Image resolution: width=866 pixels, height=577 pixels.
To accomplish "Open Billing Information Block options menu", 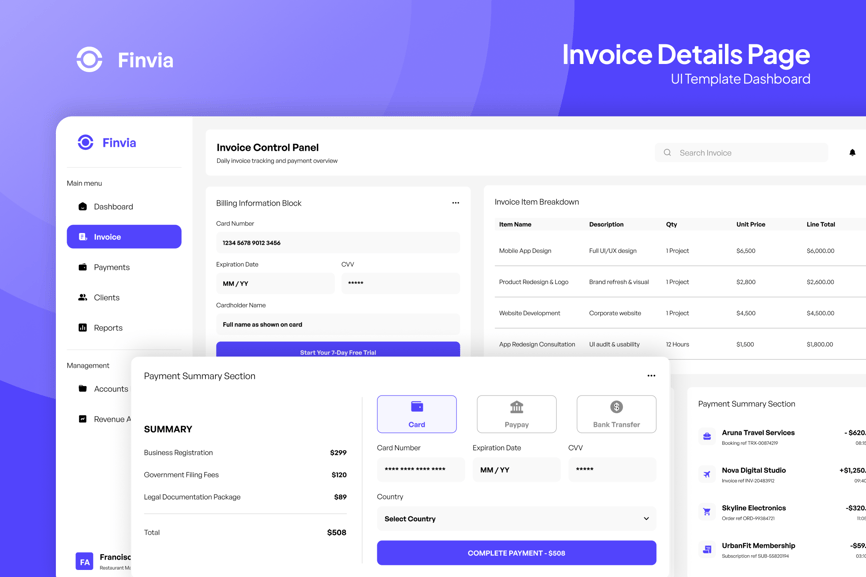I will point(455,203).
